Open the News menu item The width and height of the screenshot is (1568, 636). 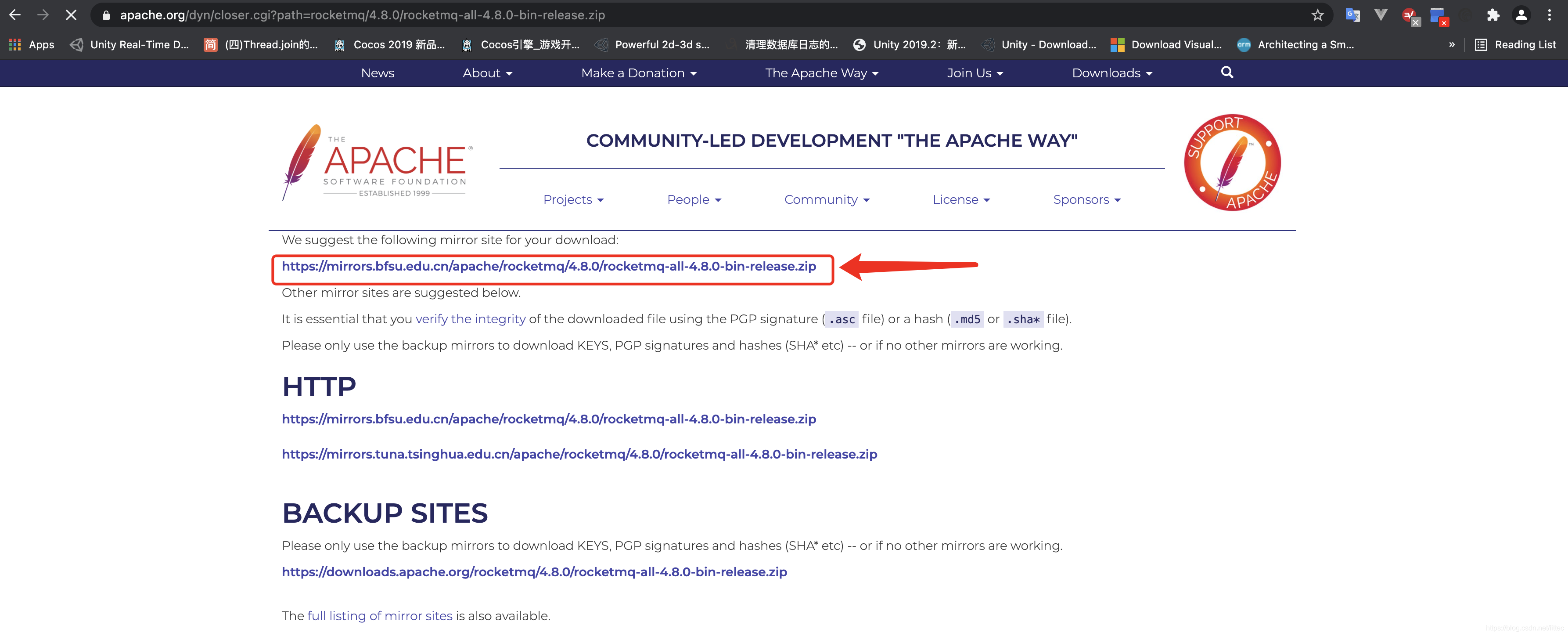pos(378,73)
